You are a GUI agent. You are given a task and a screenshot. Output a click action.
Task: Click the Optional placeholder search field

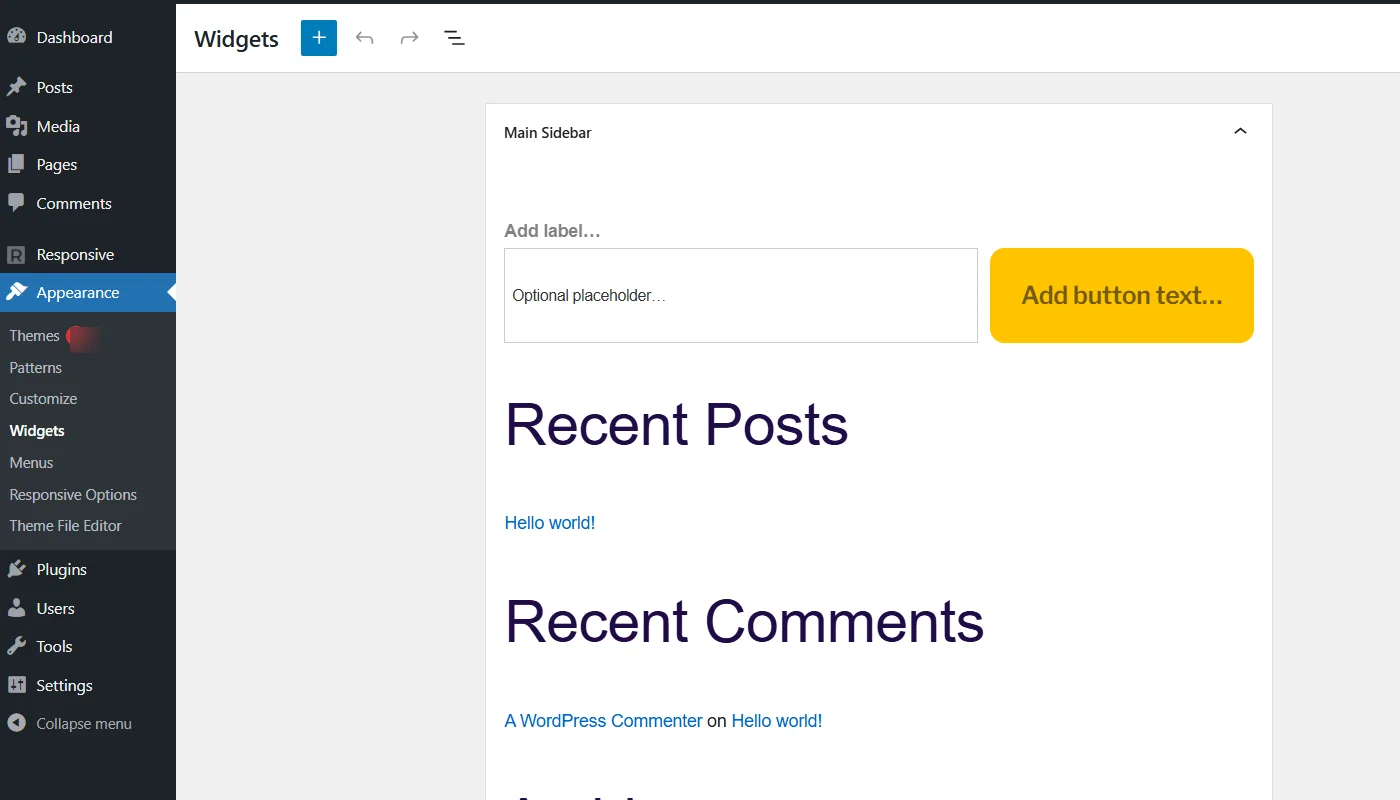click(x=741, y=295)
